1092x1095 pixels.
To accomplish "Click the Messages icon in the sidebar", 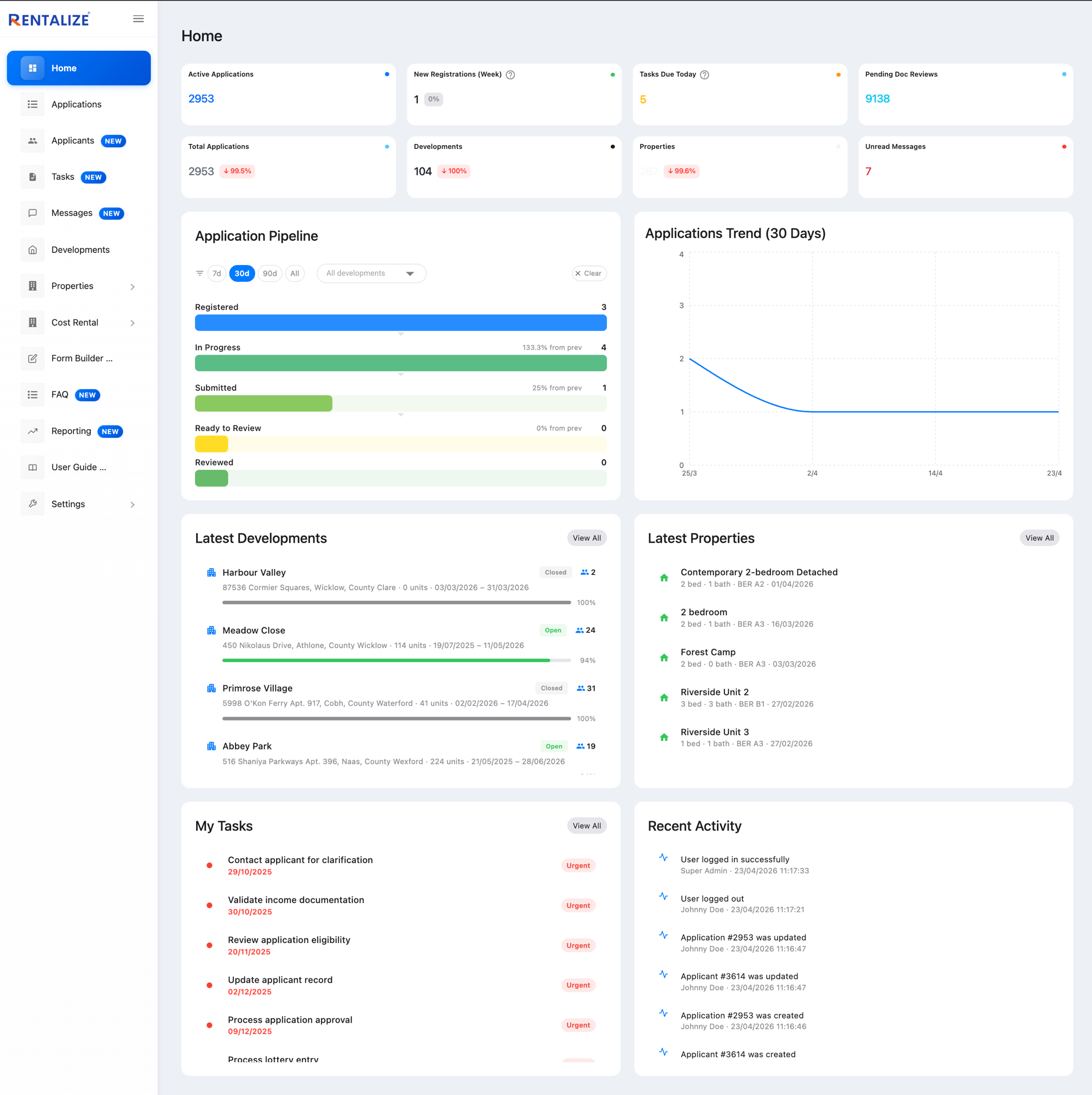I will coord(32,213).
